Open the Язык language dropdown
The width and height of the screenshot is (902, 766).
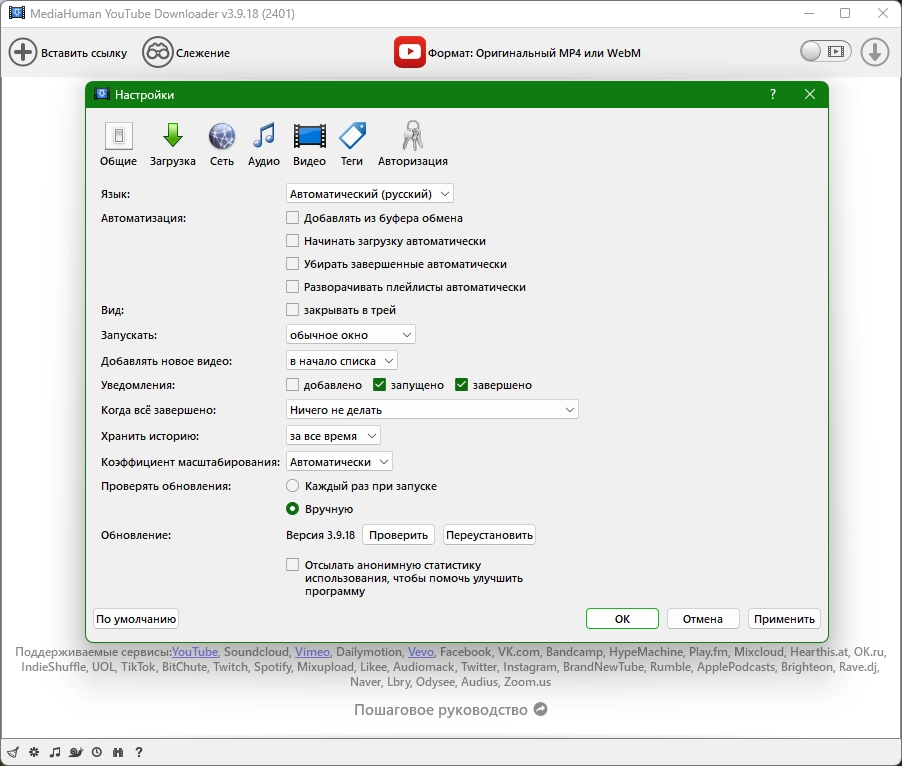(x=369, y=194)
